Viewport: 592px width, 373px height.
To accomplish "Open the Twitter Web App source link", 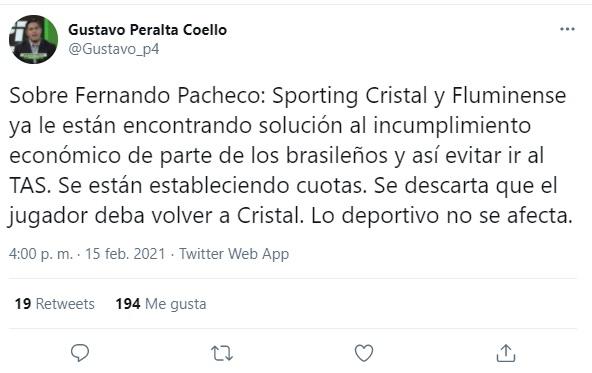I will click(234, 254).
